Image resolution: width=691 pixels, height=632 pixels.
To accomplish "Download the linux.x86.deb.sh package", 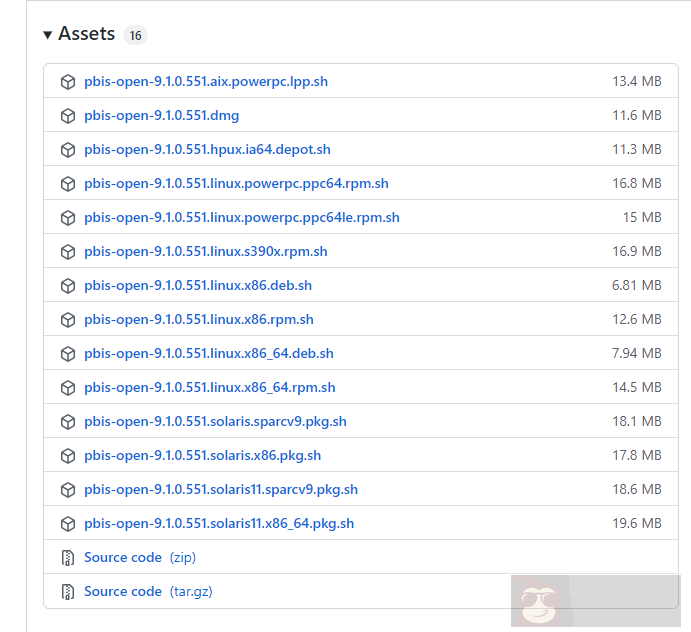I will (x=198, y=285).
